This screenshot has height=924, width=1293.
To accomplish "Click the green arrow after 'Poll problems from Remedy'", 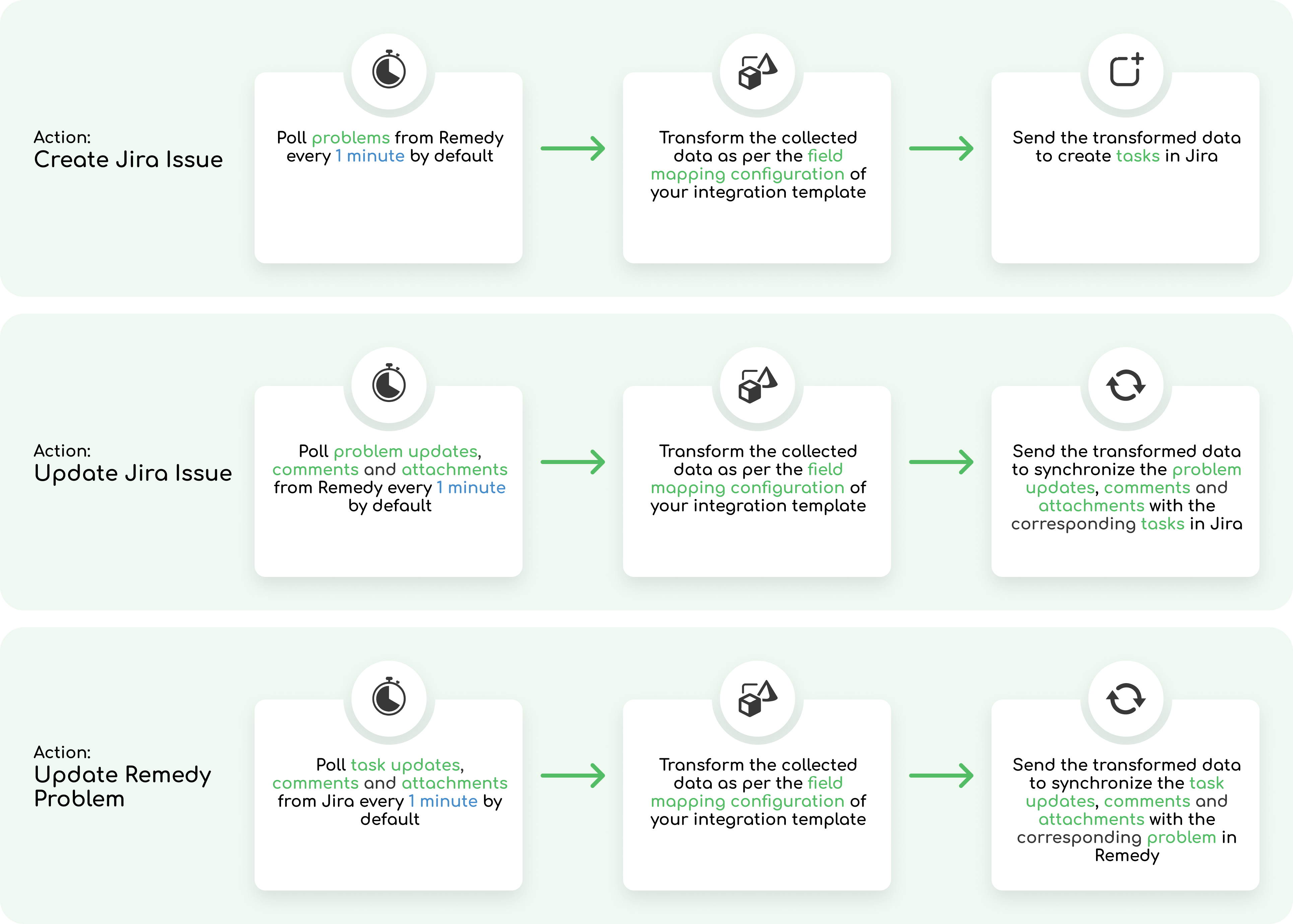I will [x=572, y=148].
